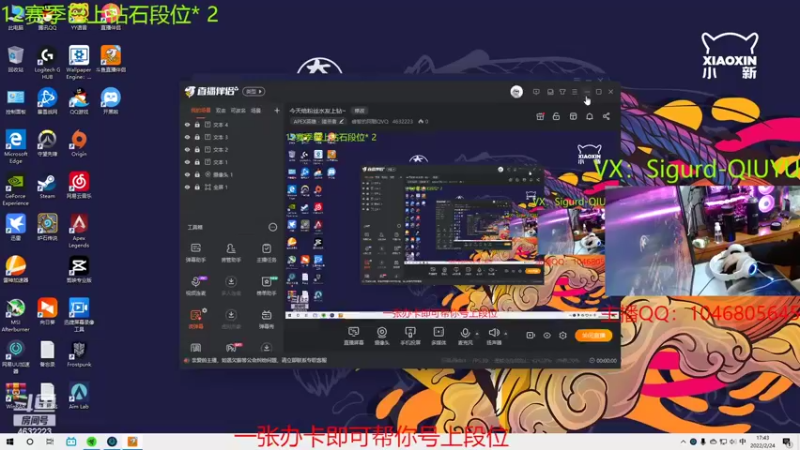This screenshot has height=450, width=800.
Task: Open Task View on the taskbar
Action: coord(49,441)
